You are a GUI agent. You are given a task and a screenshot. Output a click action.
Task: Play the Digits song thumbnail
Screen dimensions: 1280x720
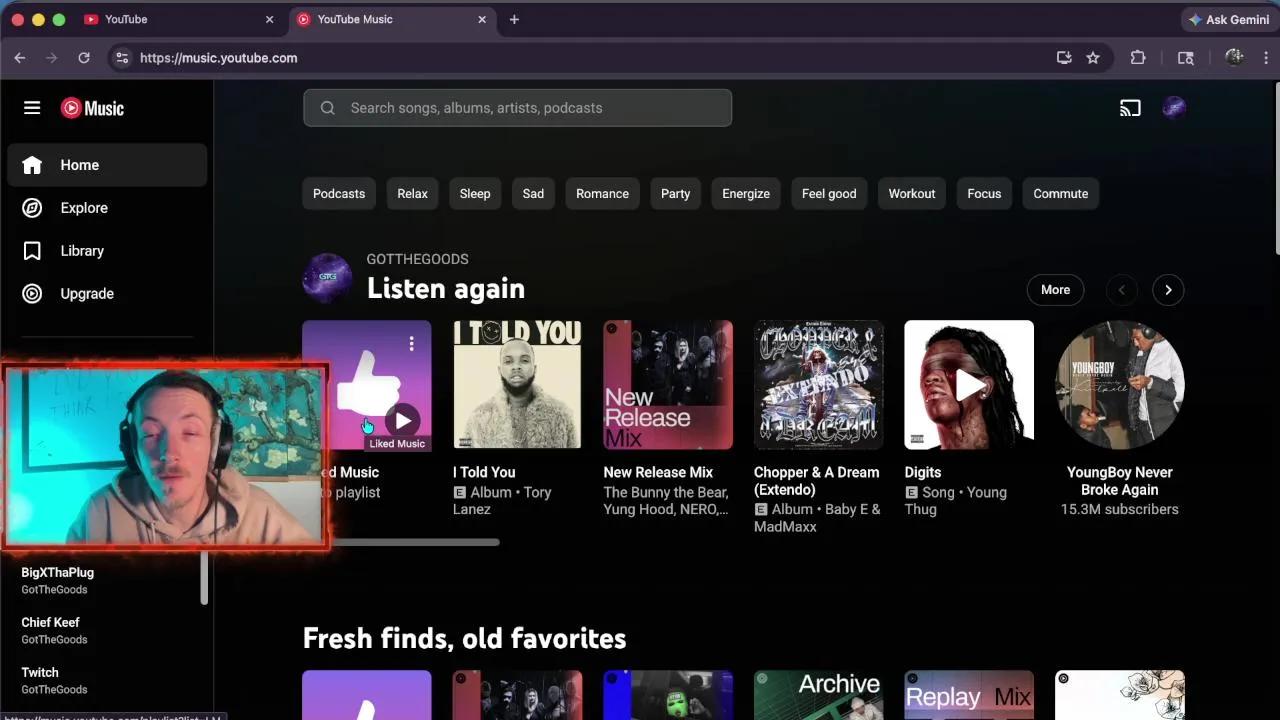click(x=969, y=385)
